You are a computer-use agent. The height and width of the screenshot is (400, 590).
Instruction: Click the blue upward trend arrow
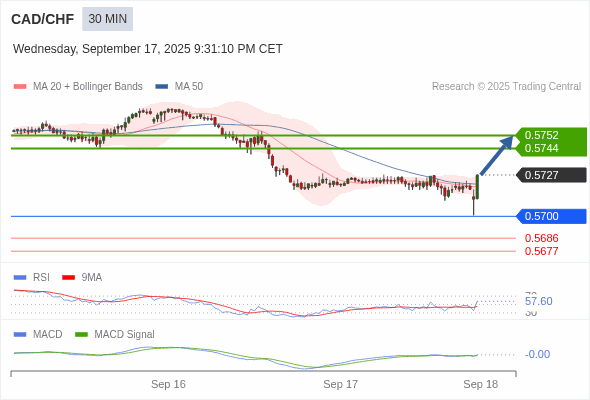[x=497, y=155]
